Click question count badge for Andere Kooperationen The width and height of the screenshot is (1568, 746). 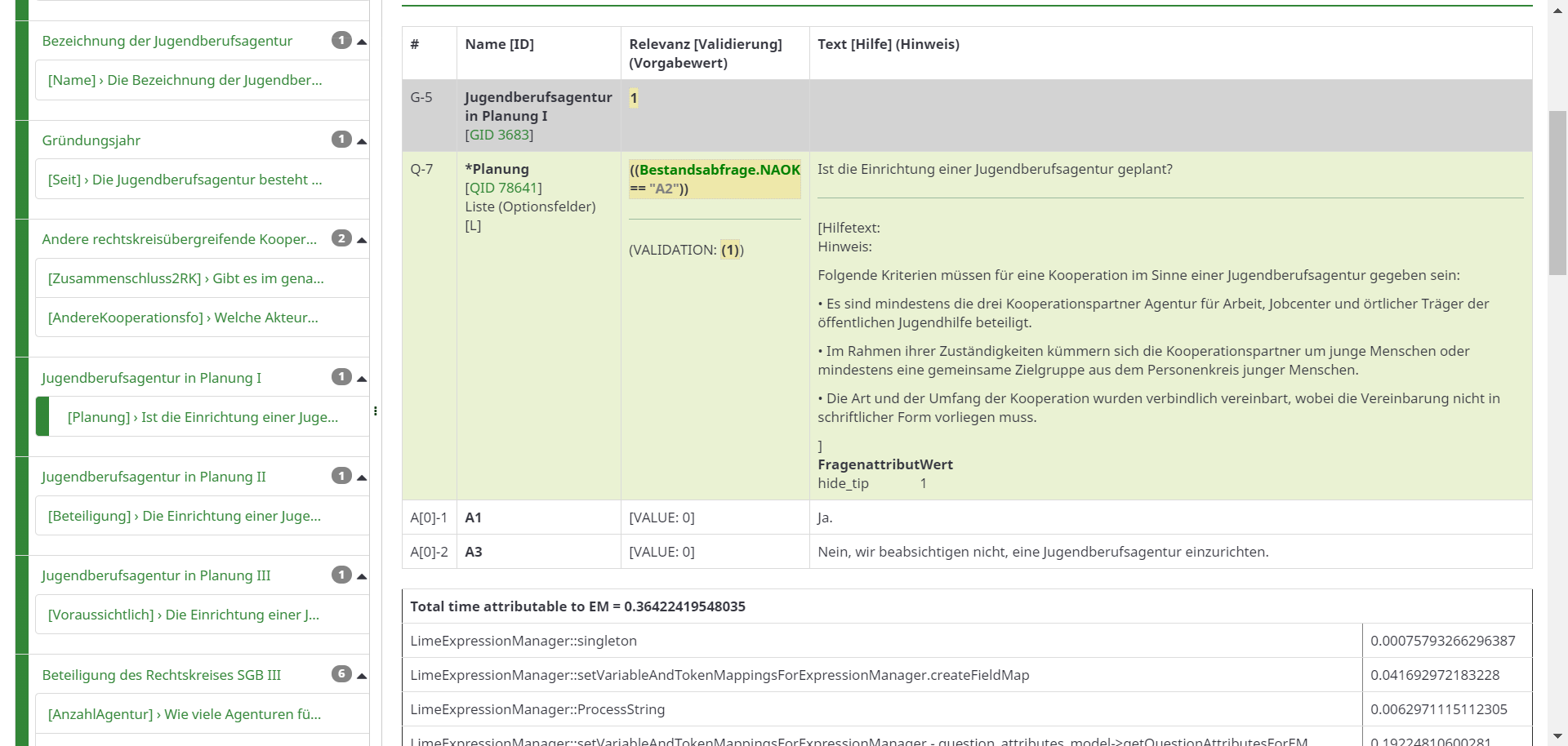pos(341,238)
